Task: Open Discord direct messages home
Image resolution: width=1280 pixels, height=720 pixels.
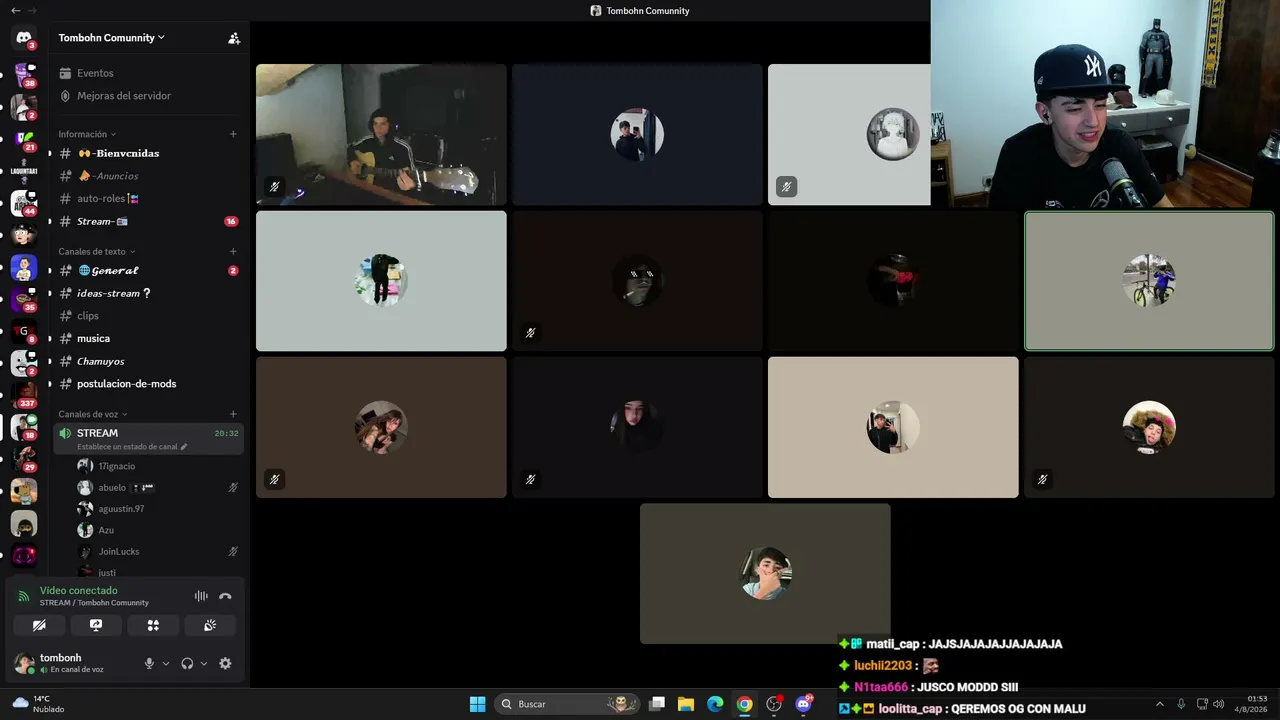Action: pyautogui.click(x=24, y=39)
